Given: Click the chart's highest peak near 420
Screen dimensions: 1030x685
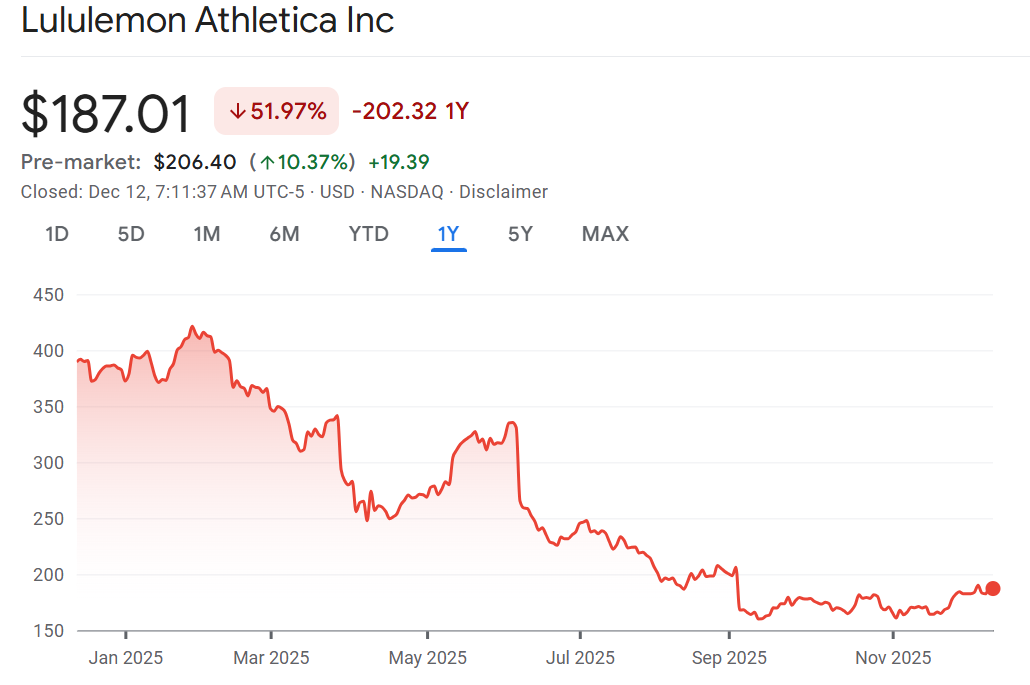Looking at the screenshot, I should 192,327.
